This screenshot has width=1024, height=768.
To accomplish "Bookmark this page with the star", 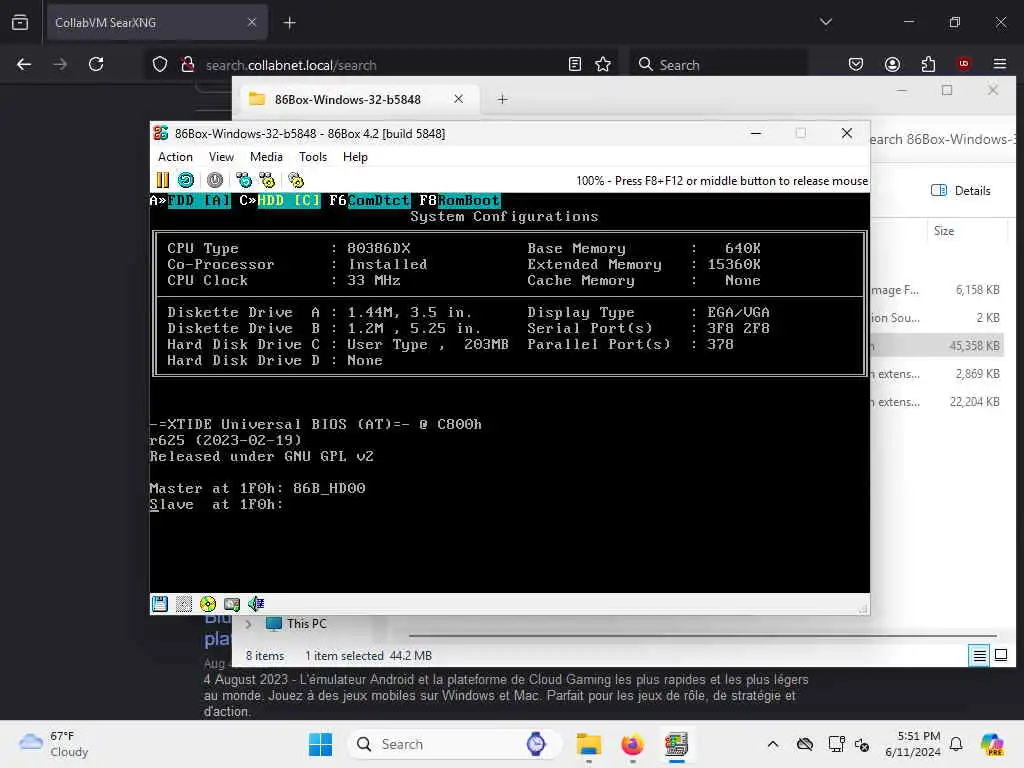I will (603, 64).
